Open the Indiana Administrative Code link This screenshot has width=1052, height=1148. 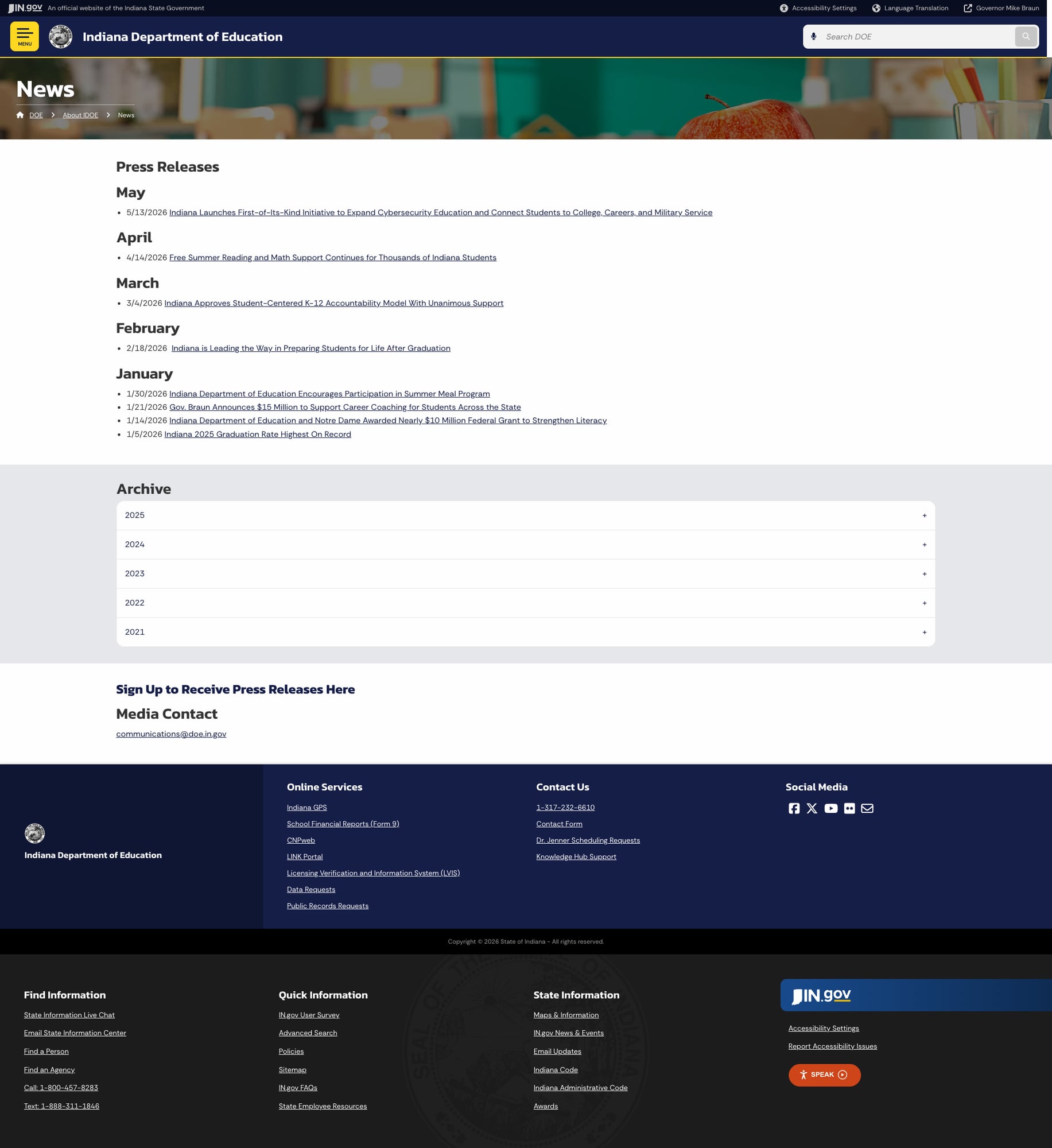tap(581, 1088)
